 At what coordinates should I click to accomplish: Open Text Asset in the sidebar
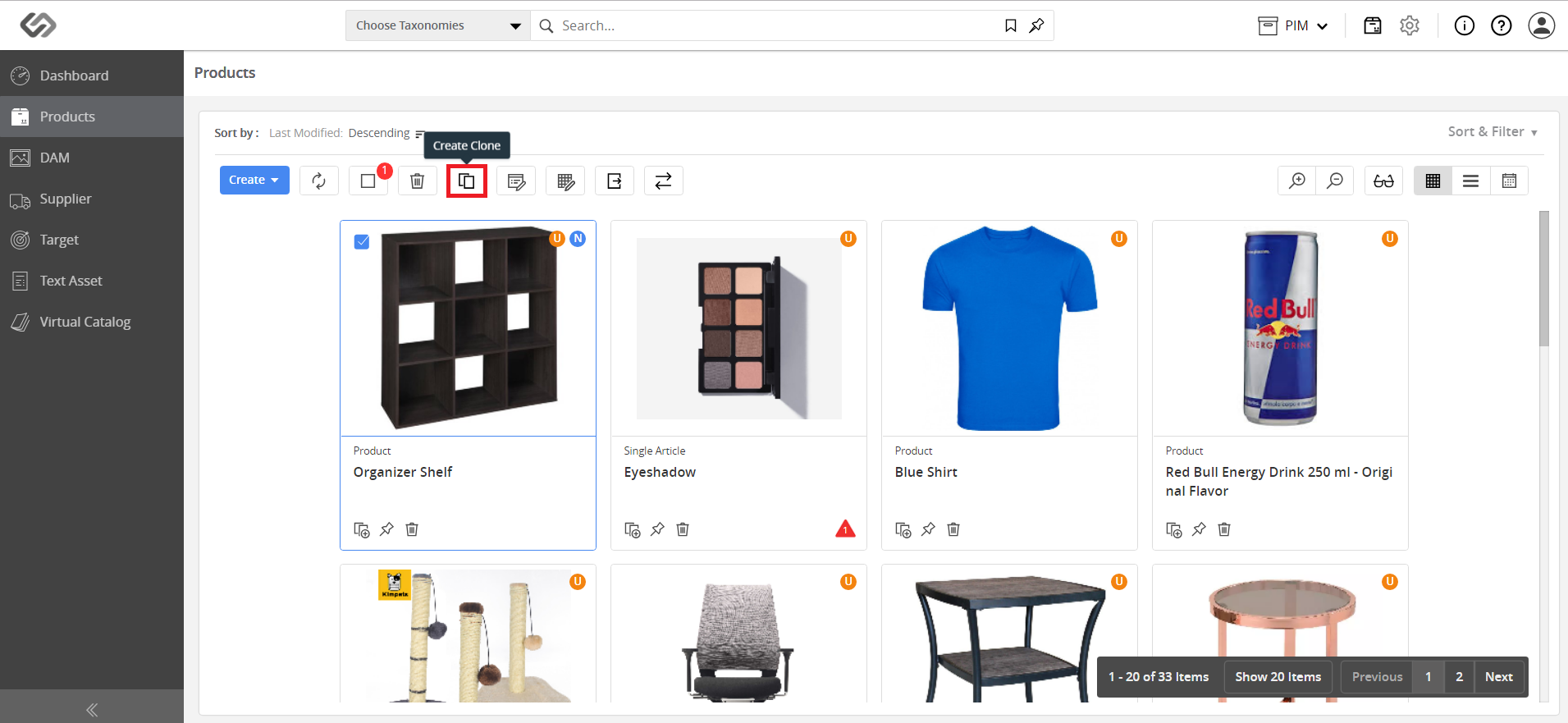92,281
